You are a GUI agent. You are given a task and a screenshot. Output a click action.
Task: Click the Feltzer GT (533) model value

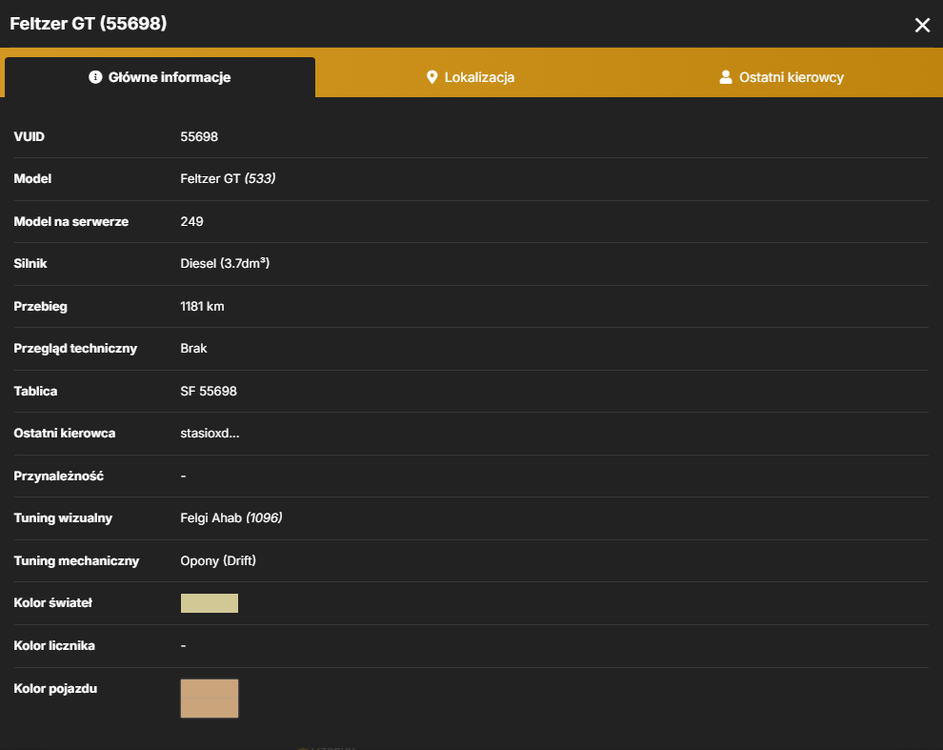(228, 179)
